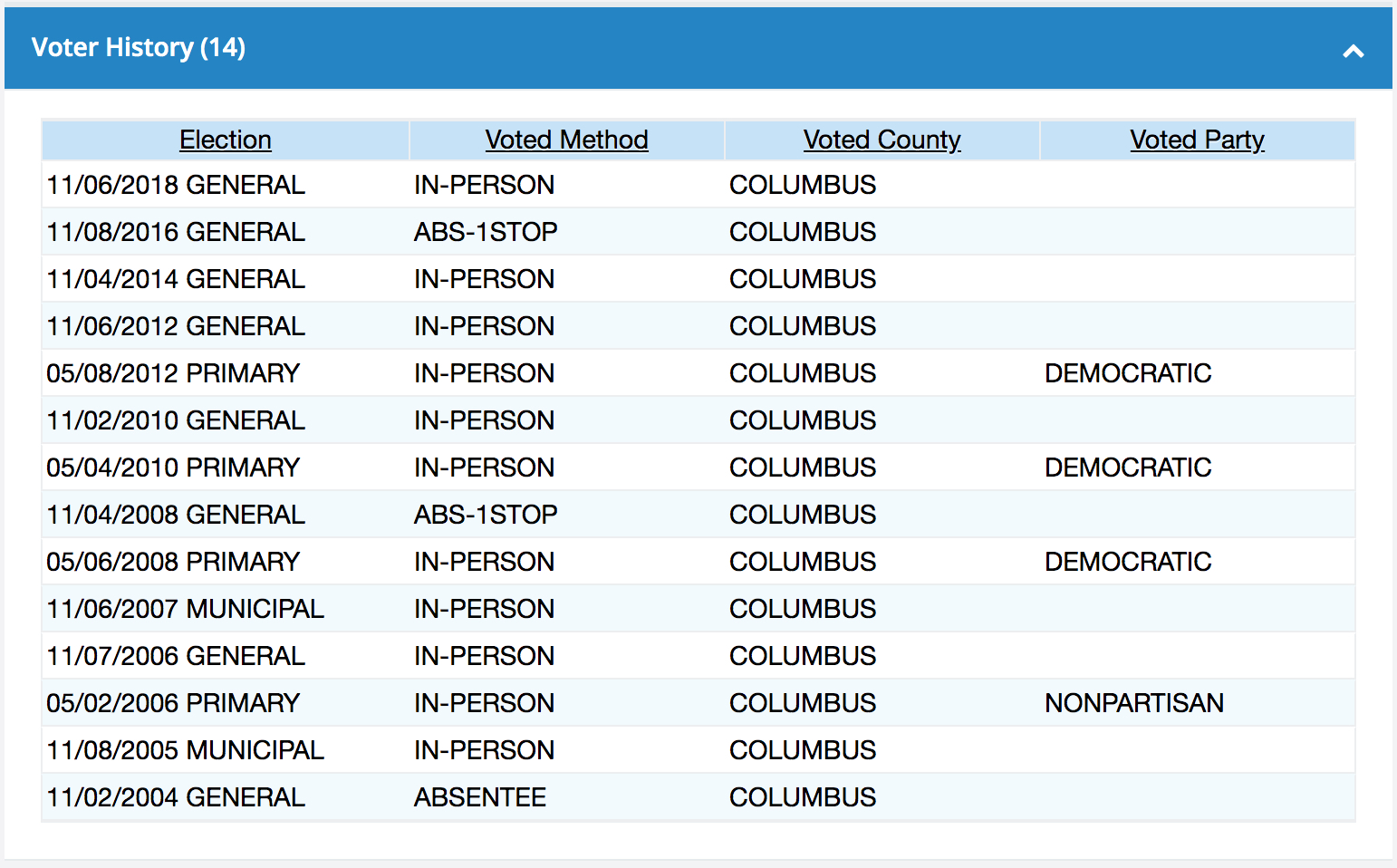Select the 05/06/2008 PRIMARY election row
Viewport: 1397px width, 868px height.
[173, 562]
